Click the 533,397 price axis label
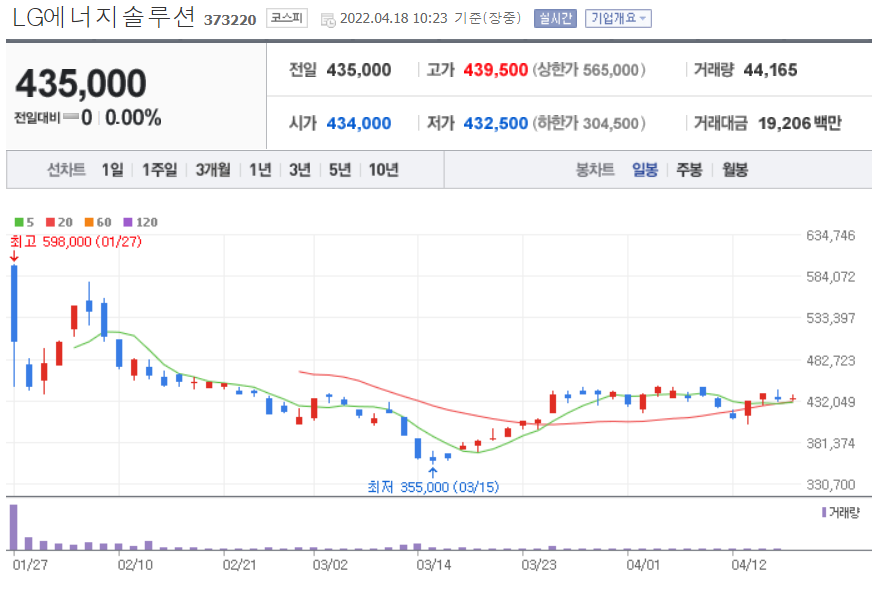Screen dimensions: 872x593 (831, 318)
